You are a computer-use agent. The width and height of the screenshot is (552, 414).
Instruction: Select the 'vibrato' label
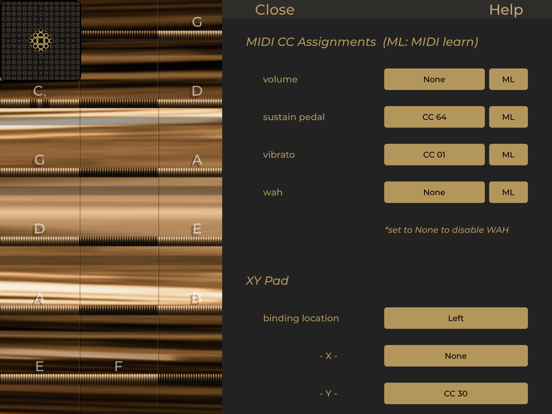[279, 155]
